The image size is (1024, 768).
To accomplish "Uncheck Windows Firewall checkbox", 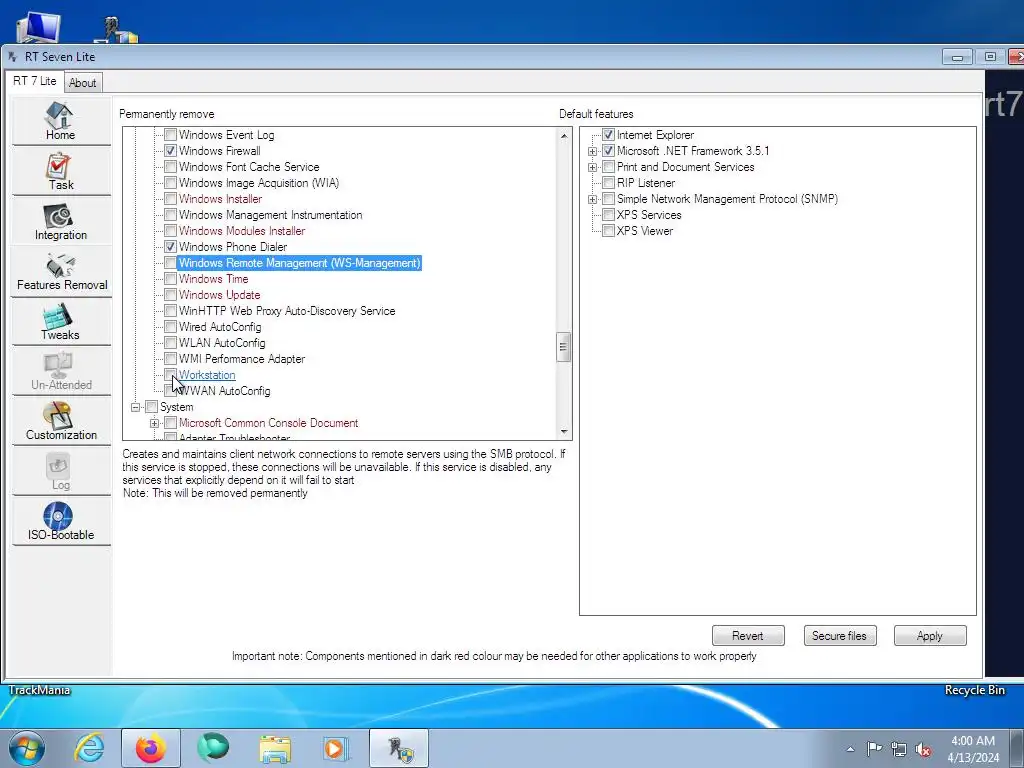I will (170, 151).
